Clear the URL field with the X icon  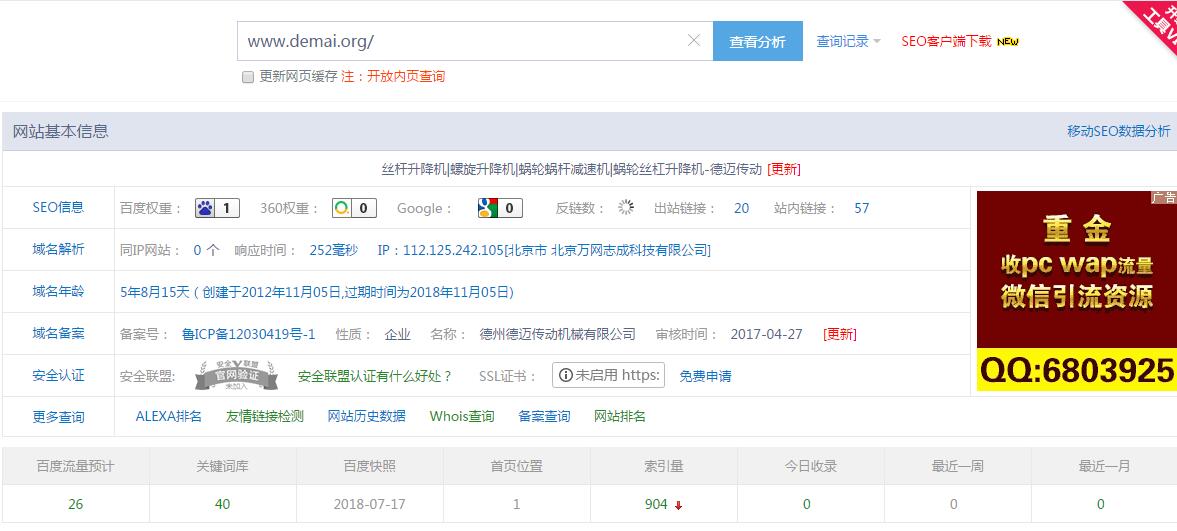pyautogui.click(x=694, y=41)
